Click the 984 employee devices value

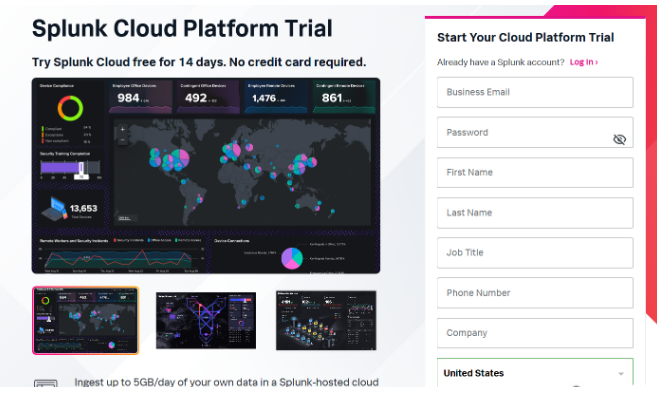[128, 98]
